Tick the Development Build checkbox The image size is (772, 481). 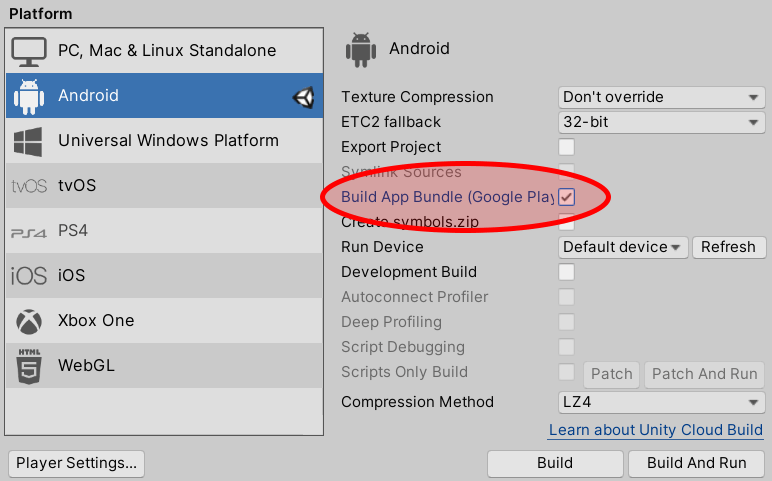pos(566,272)
